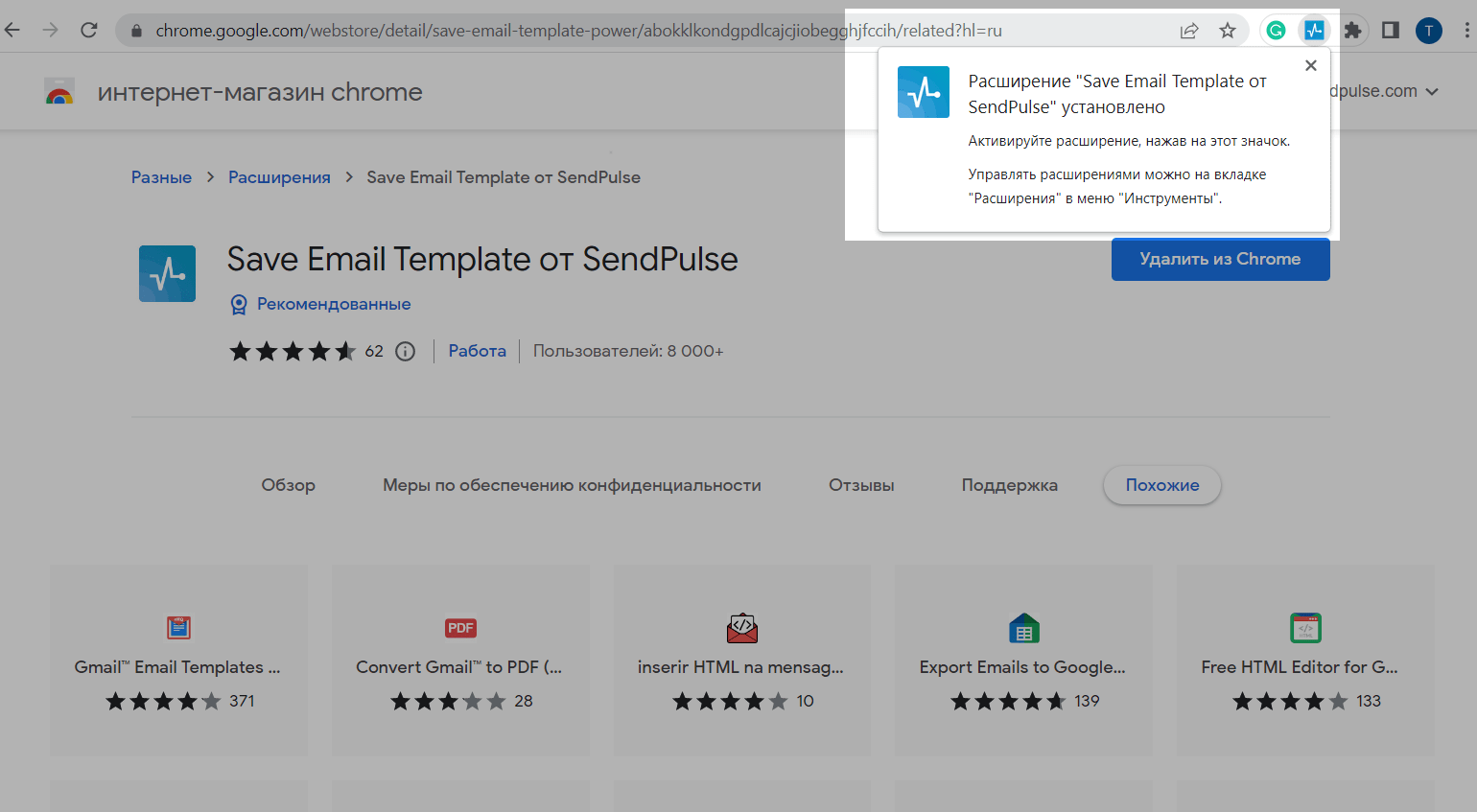
Task: Click Удалить из Chrome button
Action: 1220,259
